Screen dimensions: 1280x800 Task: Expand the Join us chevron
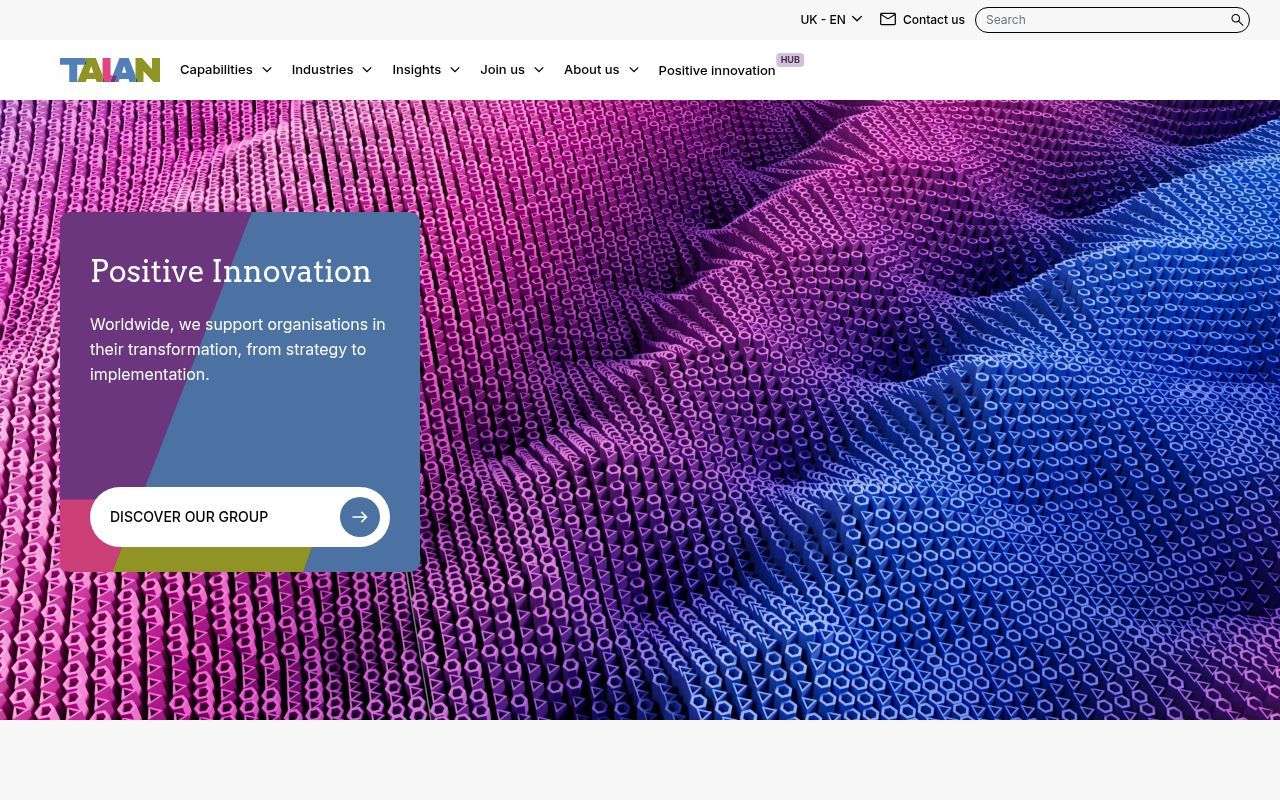(x=539, y=70)
